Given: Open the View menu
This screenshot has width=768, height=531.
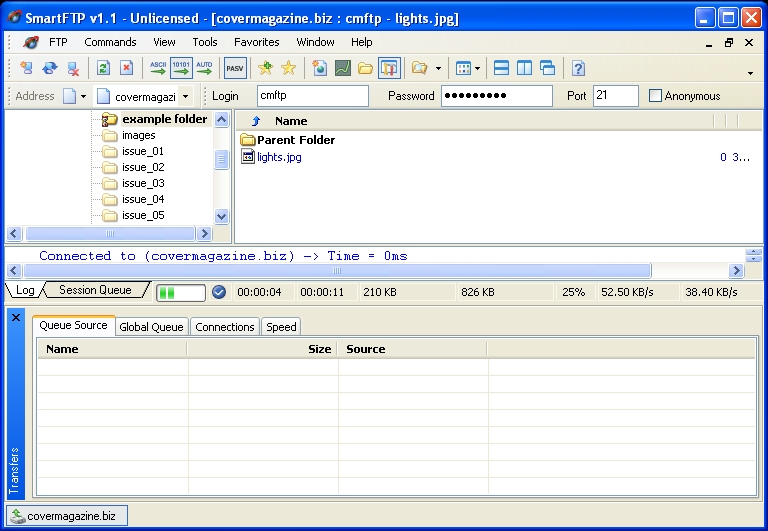Looking at the screenshot, I should (x=164, y=42).
